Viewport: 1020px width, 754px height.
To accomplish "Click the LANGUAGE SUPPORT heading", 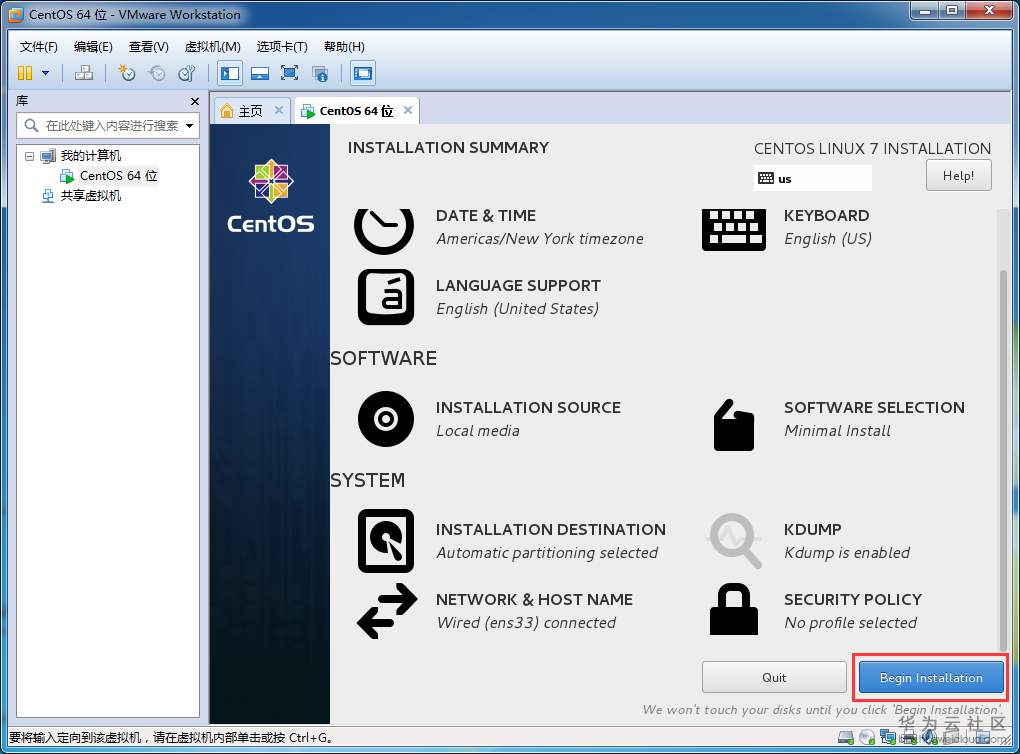I will [x=518, y=286].
